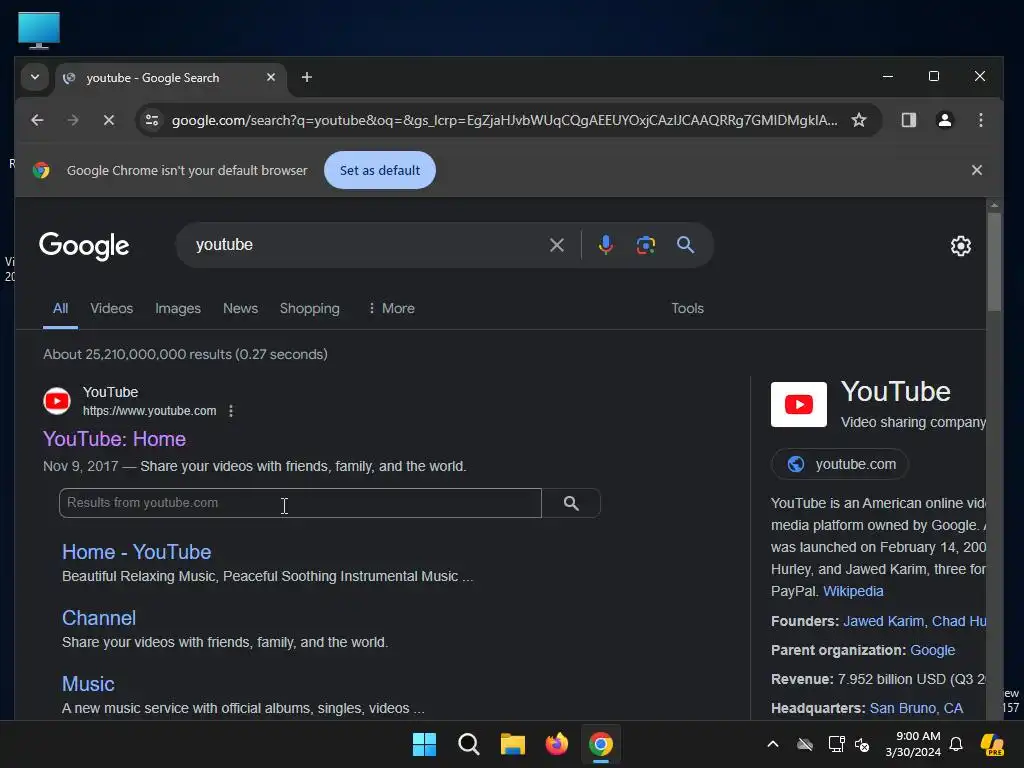Image resolution: width=1024 pixels, height=768 pixels.
Task: Switch to the Shopping results tab
Action: point(310,308)
